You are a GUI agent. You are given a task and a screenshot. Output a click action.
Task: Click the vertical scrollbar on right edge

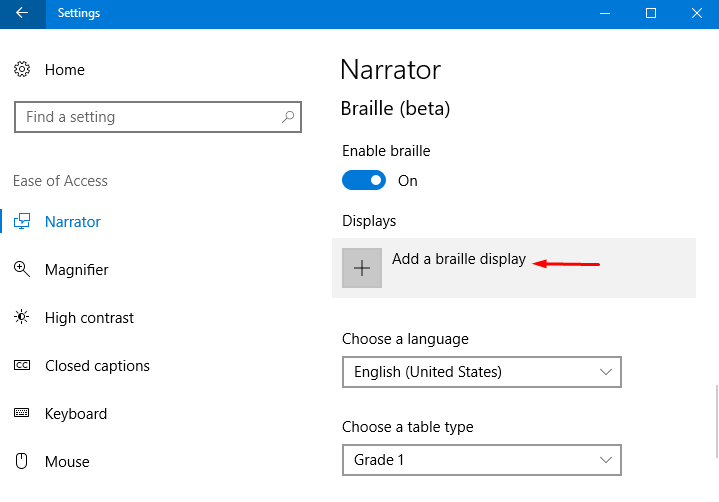(x=716, y=422)
